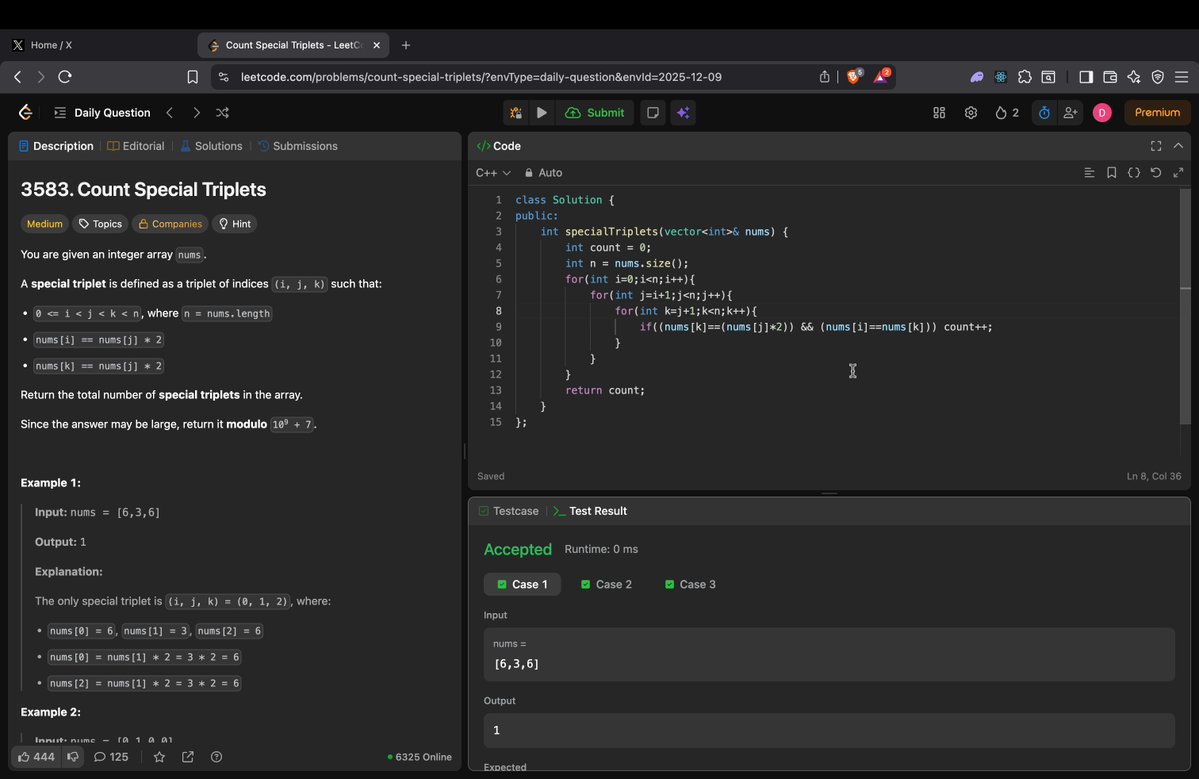Image resolution: width=1199 pixels, height=779 pixels.
Task: Reveal the Hint
Action: coord(235,224)
